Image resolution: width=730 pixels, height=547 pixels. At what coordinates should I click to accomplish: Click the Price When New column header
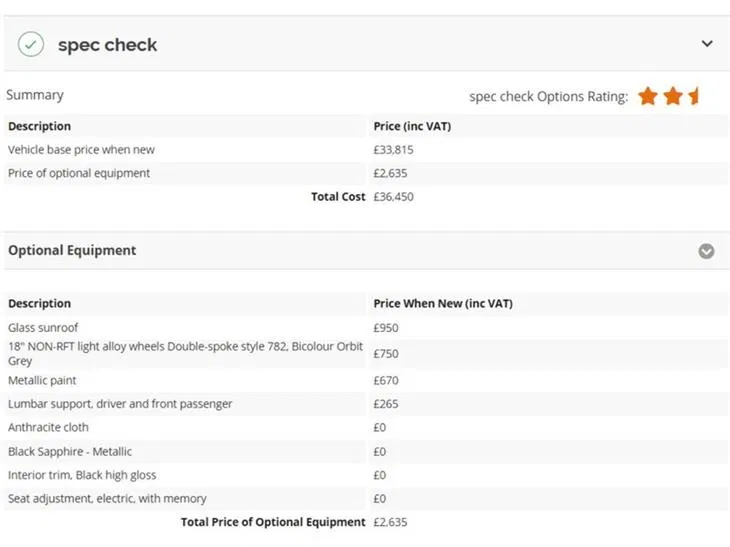click(443, 304)
